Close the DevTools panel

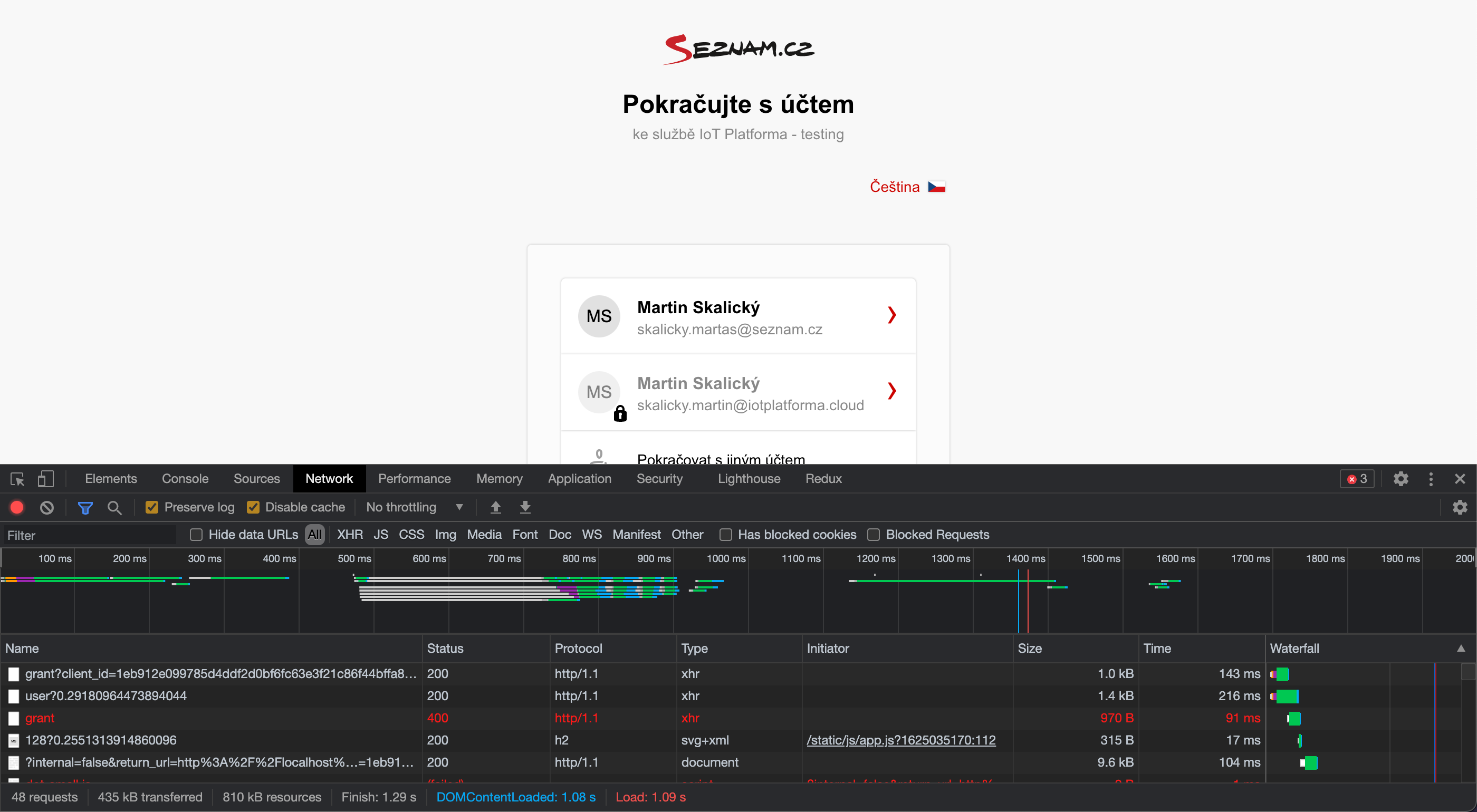1460,479
